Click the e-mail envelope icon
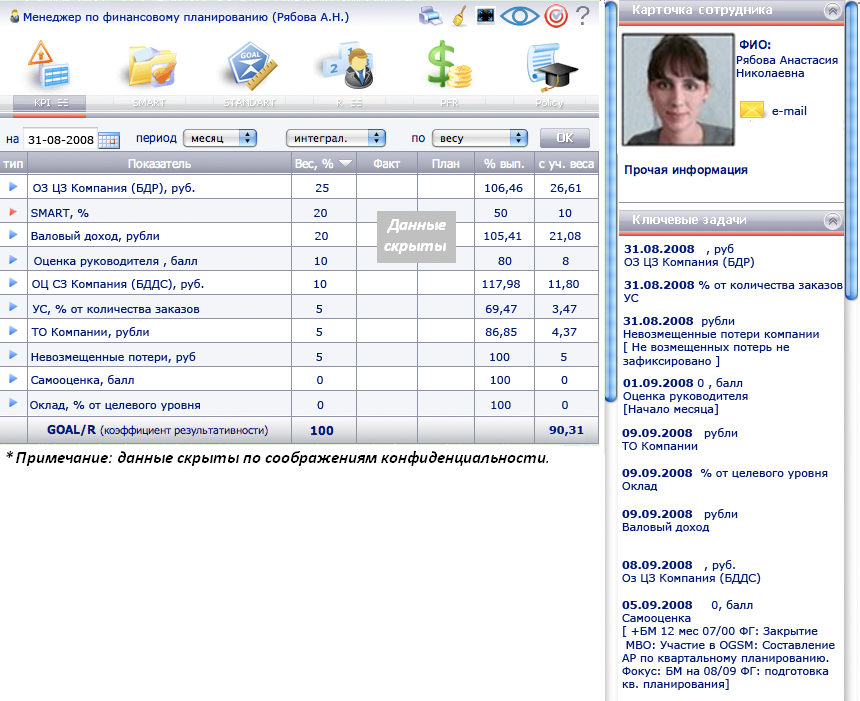 [752, 110]
